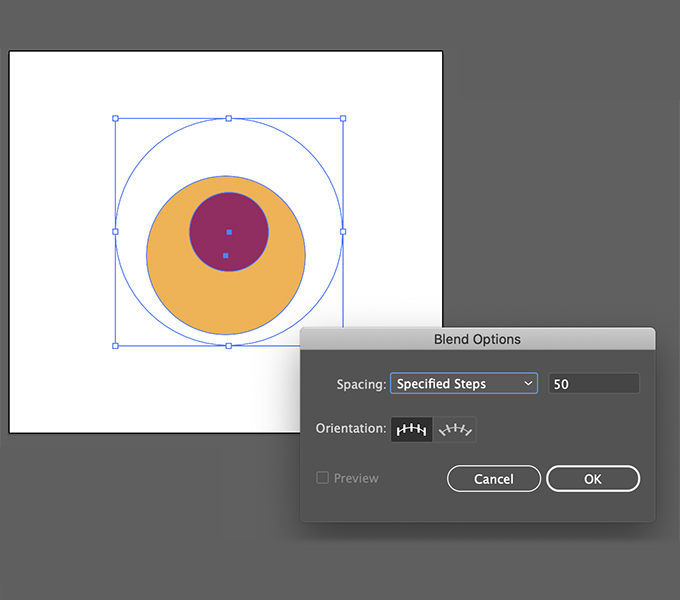Click the "Spacing:" label
Image resolution: width=680 pixels, height=600 pixels.
pyautogui.click(x=361, y=384)
